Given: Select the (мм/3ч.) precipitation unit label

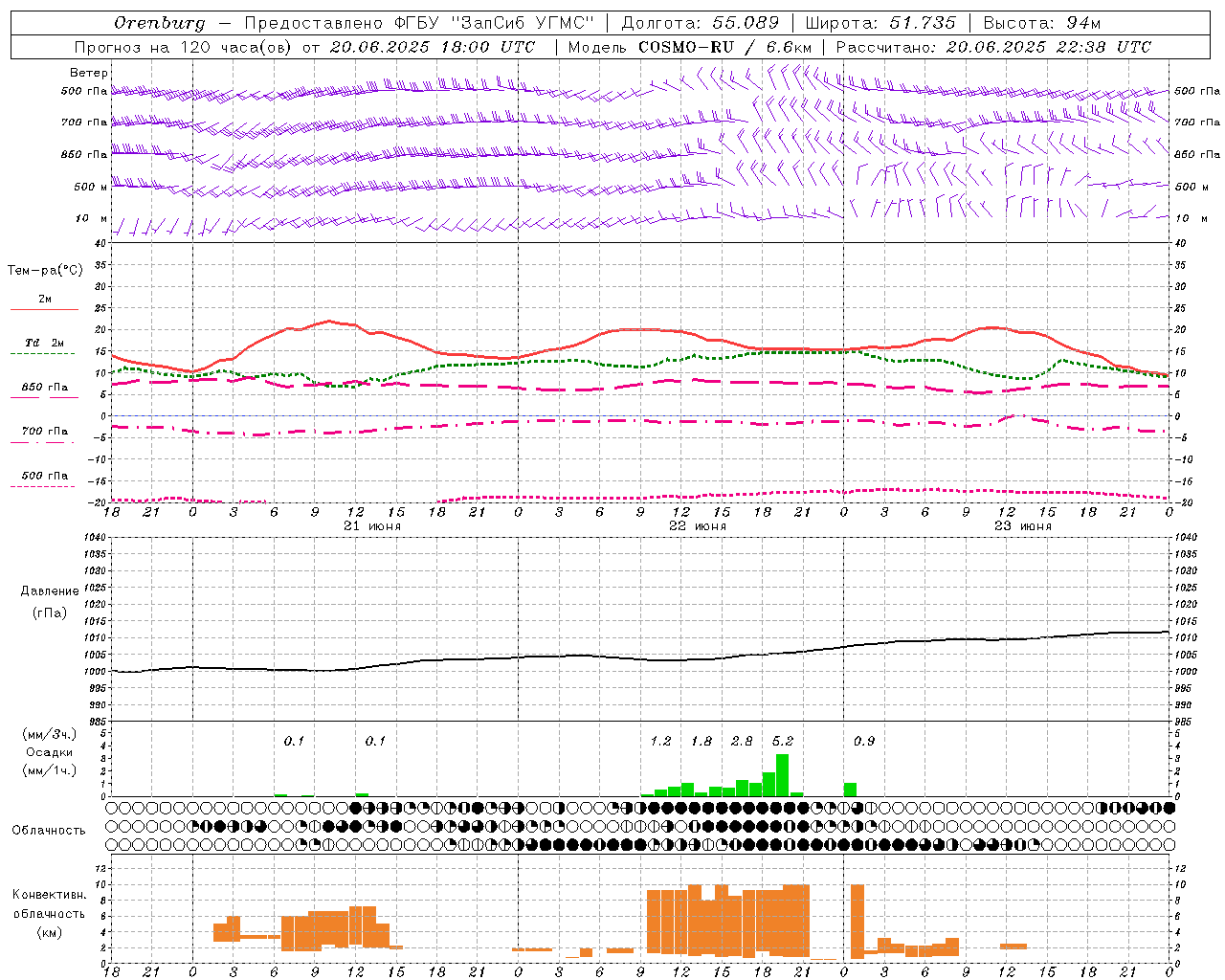Looking at the screenshot, I should pyautogui.click(x=50, y=734).
